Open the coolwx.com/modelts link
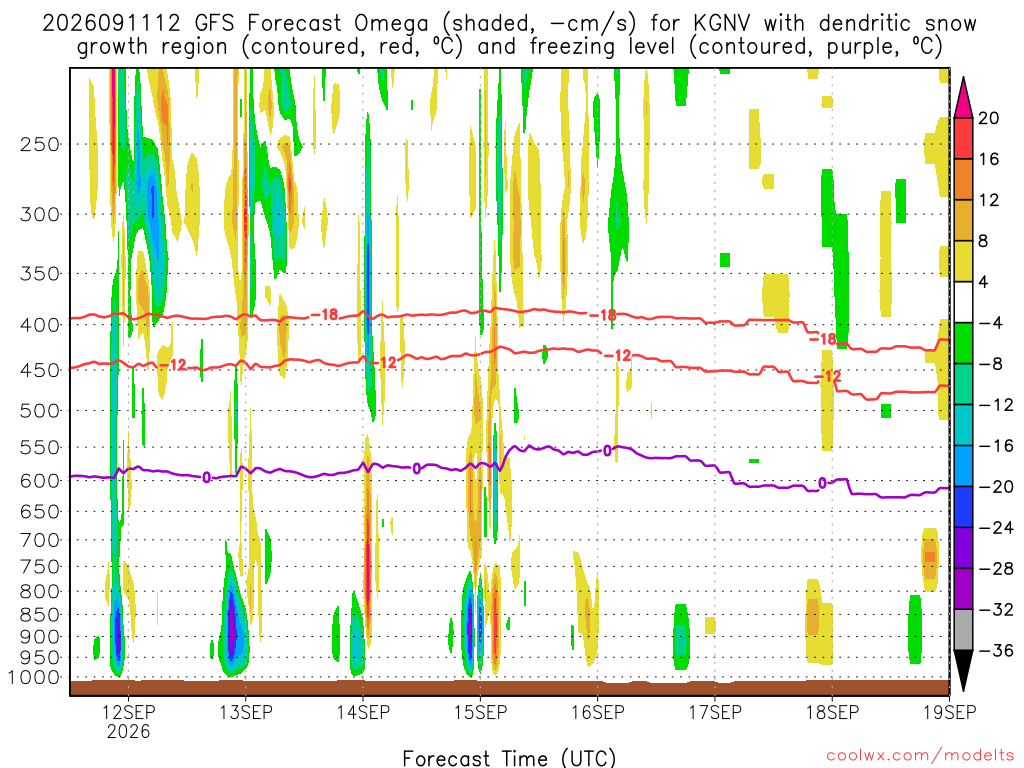The image size is (1024, 768). (920, 756)
